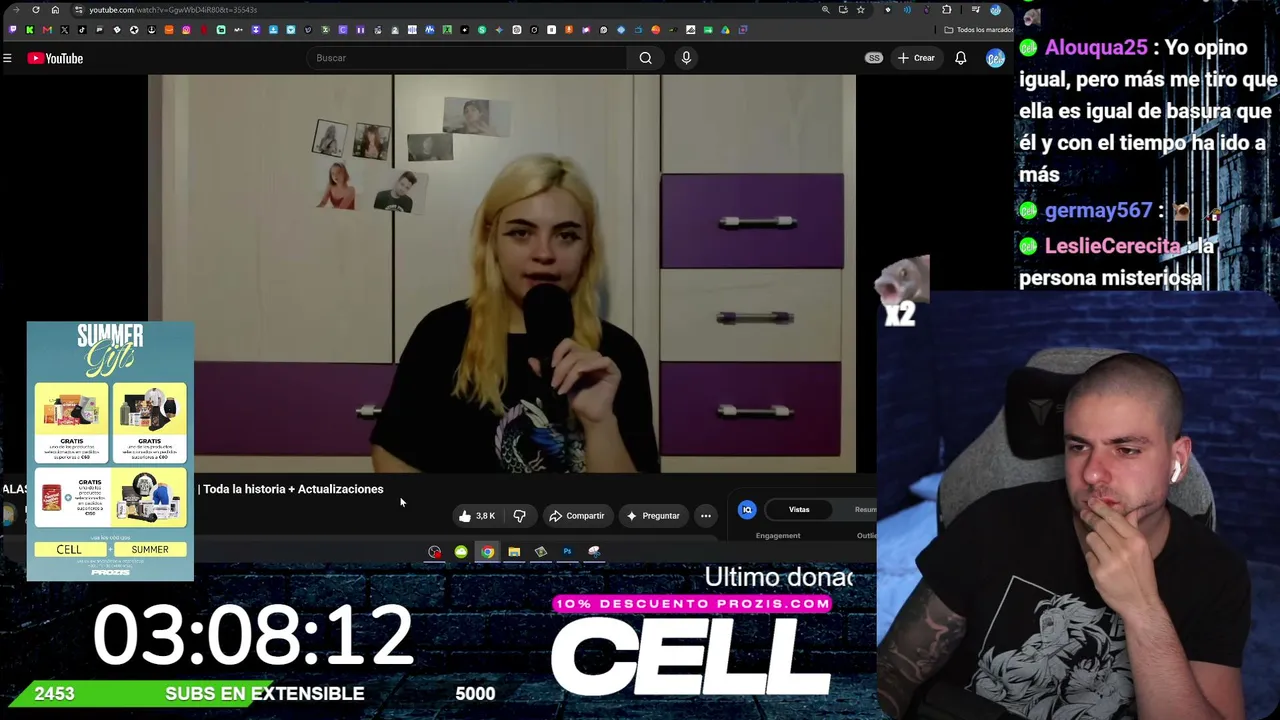1280x720 pixels.
Task: Click the video player showing the blonde girl
Action: (502, 273)
